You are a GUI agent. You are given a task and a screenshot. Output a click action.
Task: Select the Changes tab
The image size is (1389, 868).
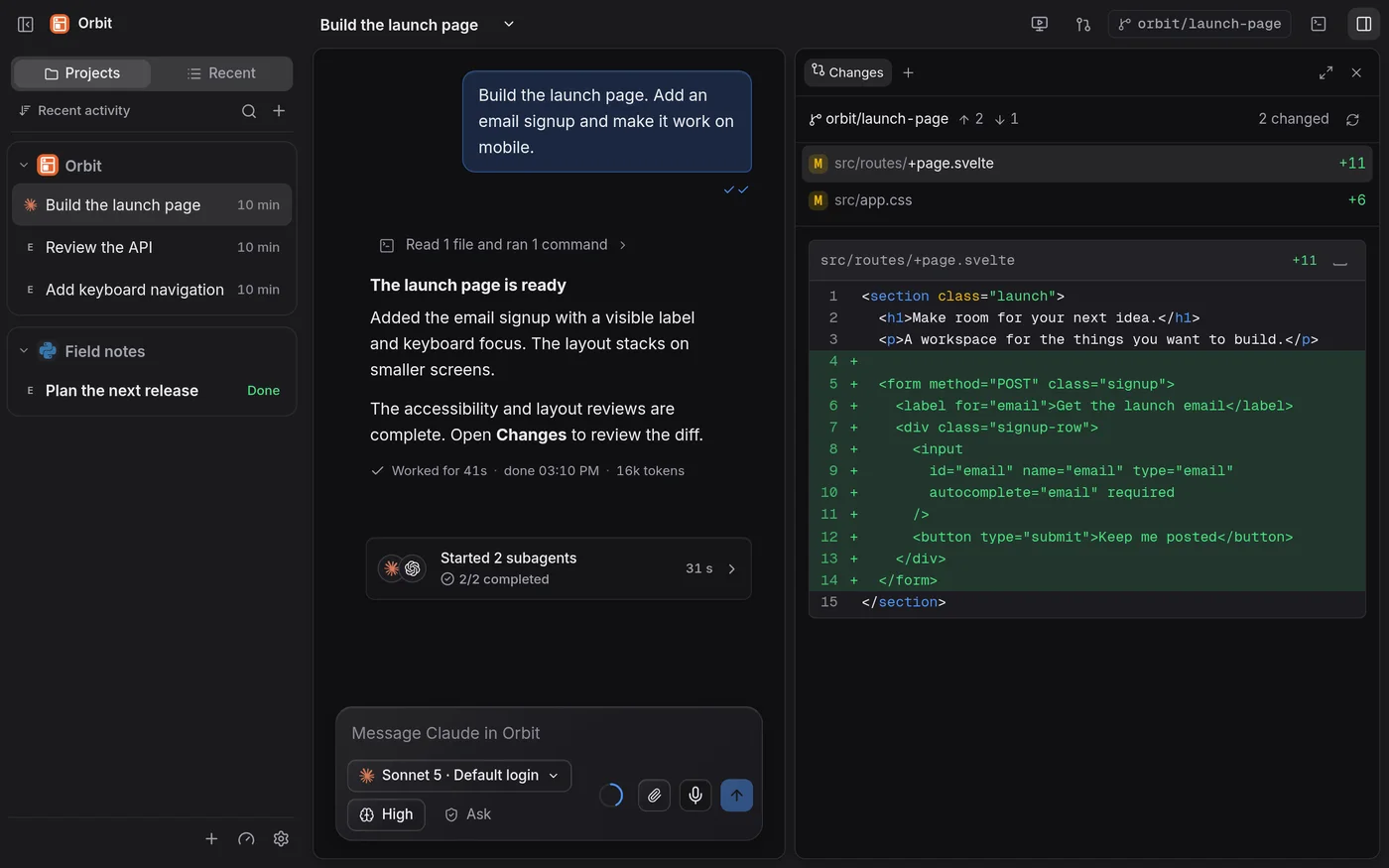point(847,72)
